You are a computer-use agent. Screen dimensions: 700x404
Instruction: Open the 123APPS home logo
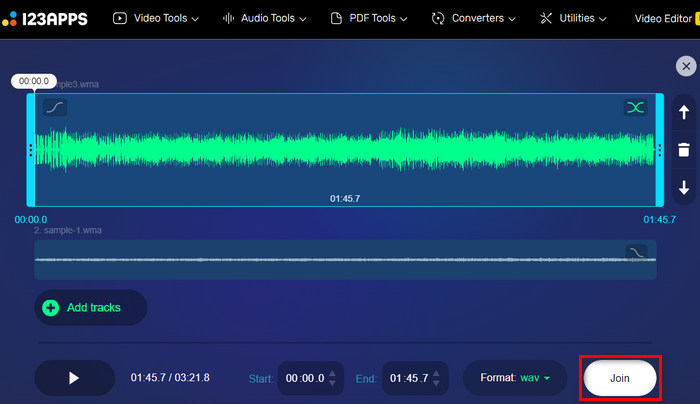click(x=45, y=19)
